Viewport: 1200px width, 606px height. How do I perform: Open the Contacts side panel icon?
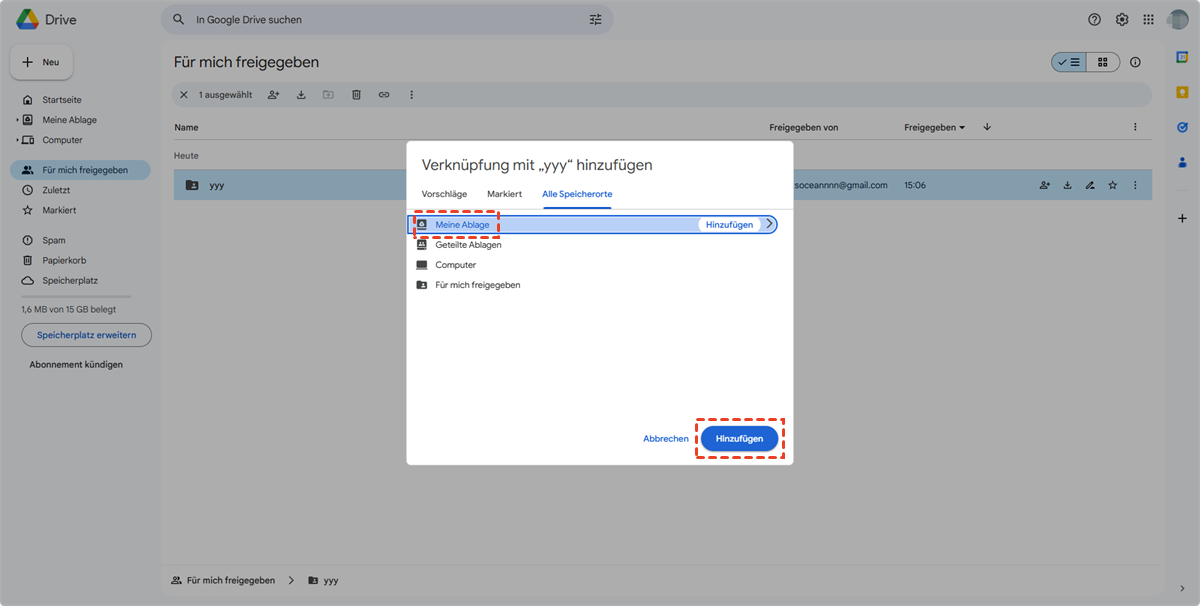1182,162
